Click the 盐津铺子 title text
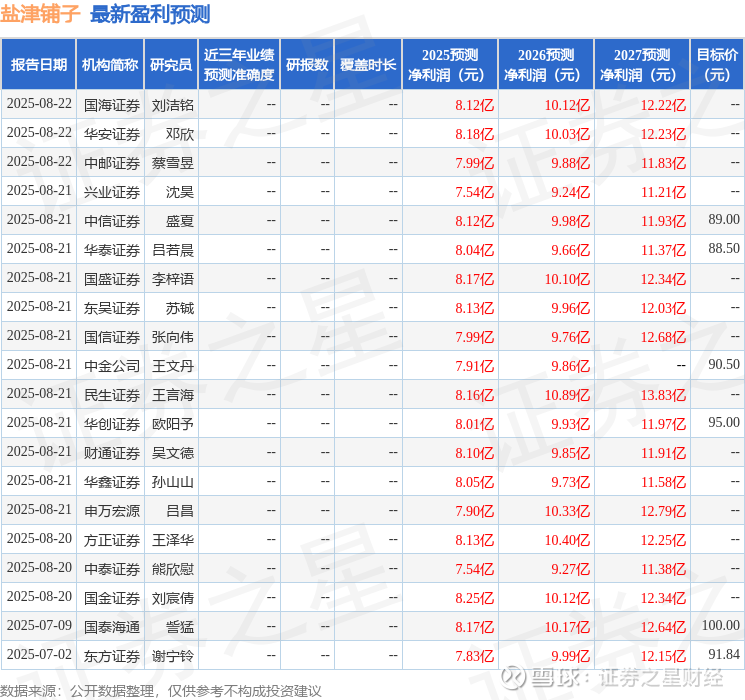Screen dimensions: 745x700 click(x=40, y=14)
